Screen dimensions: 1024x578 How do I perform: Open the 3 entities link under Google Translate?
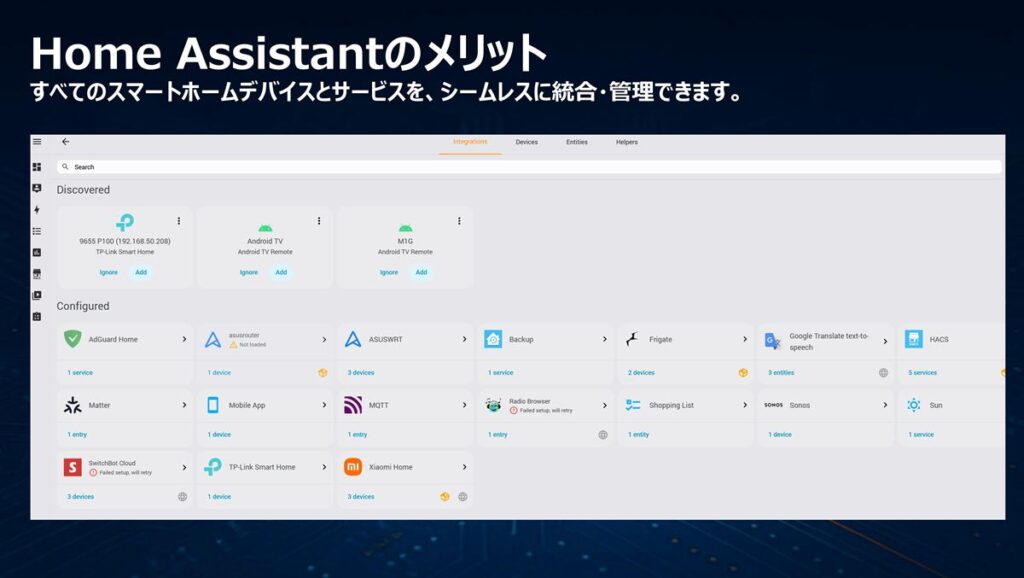(x=781, y=373)
